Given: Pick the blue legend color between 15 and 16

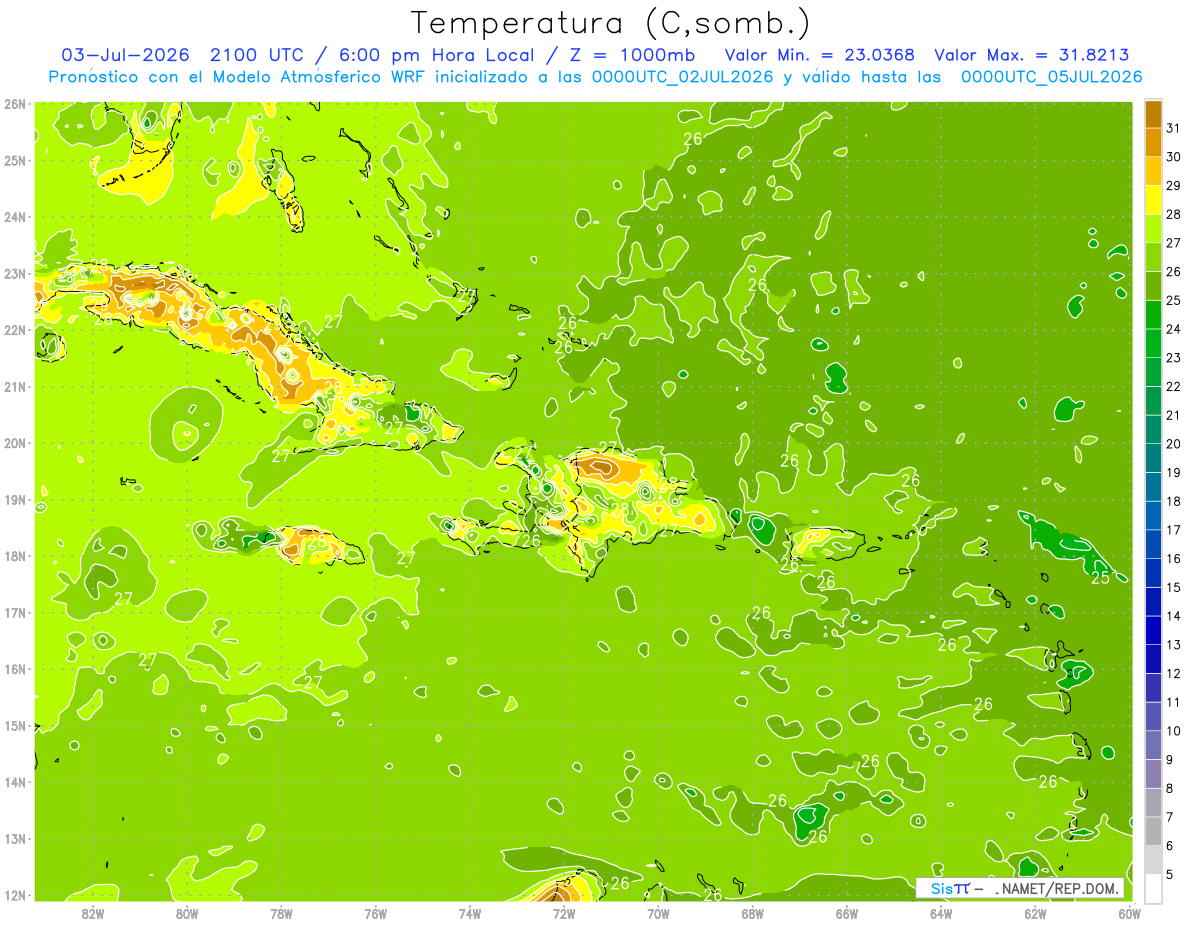Looking at the screenshot, I should click(1153, 573).
